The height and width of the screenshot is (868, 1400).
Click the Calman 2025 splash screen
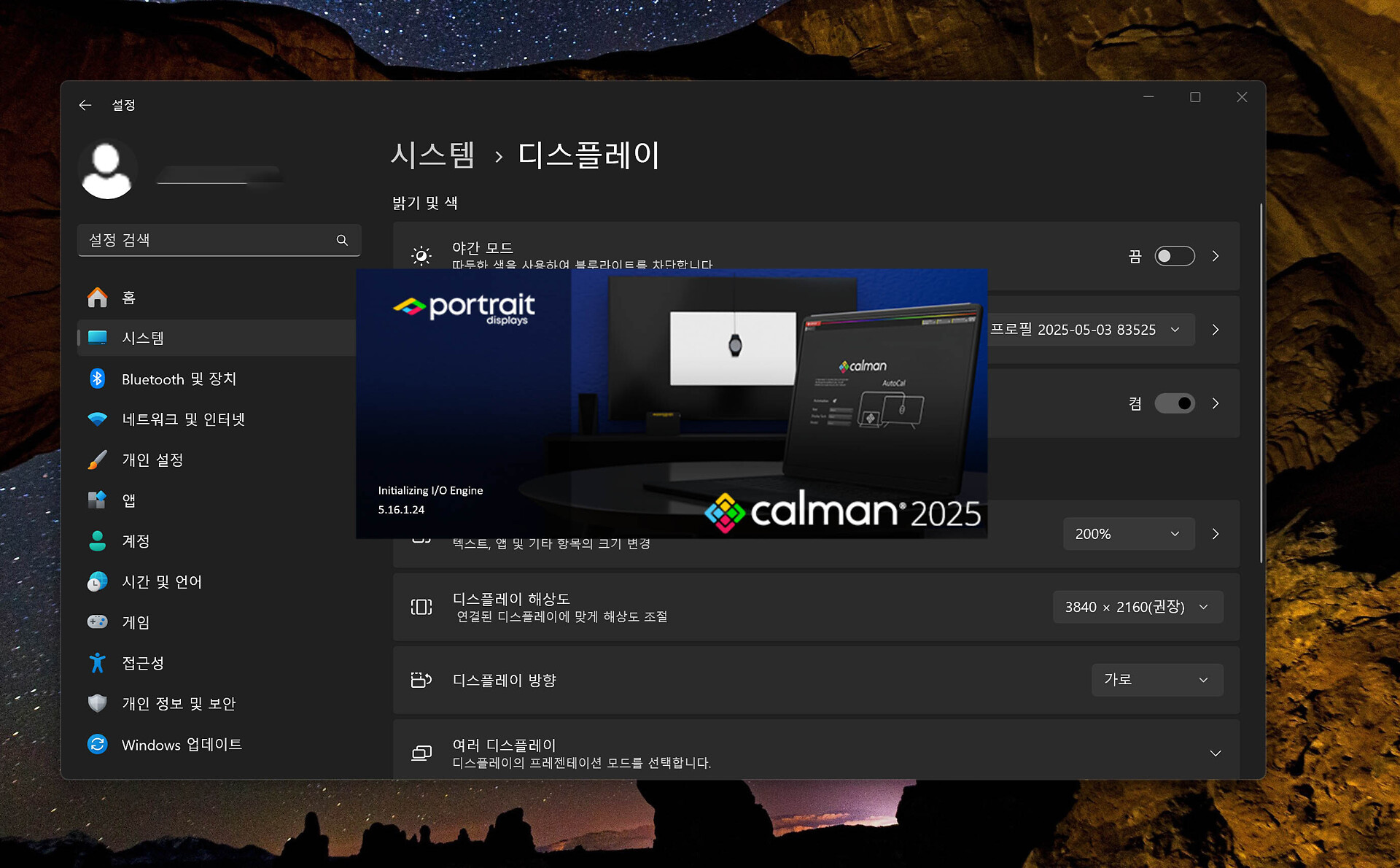[671, 403]
